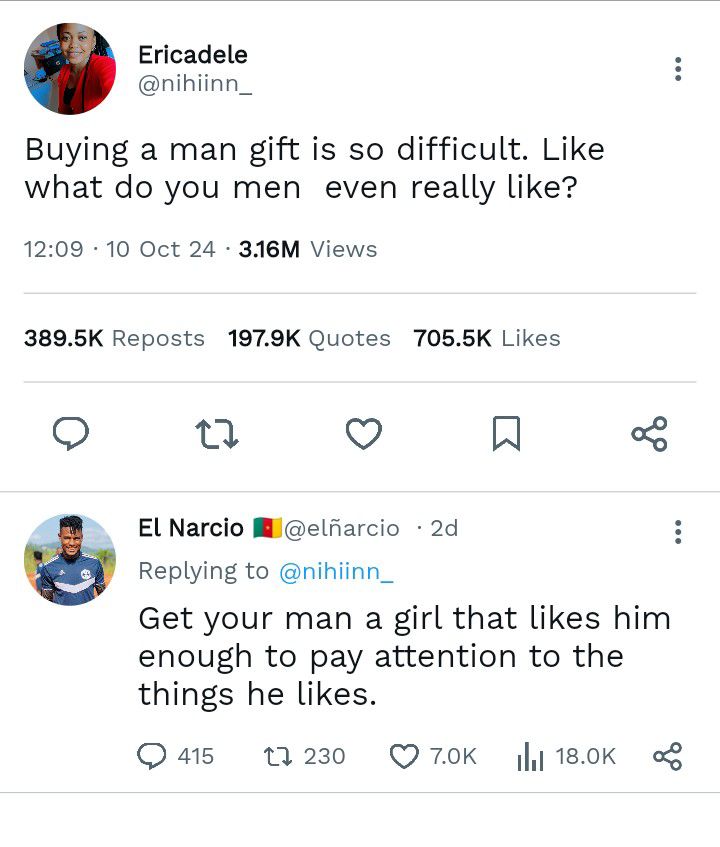Click the @nihiinn_ mention link in reply
The height and width of the screenshot is (847, 720).
(336, 572)
